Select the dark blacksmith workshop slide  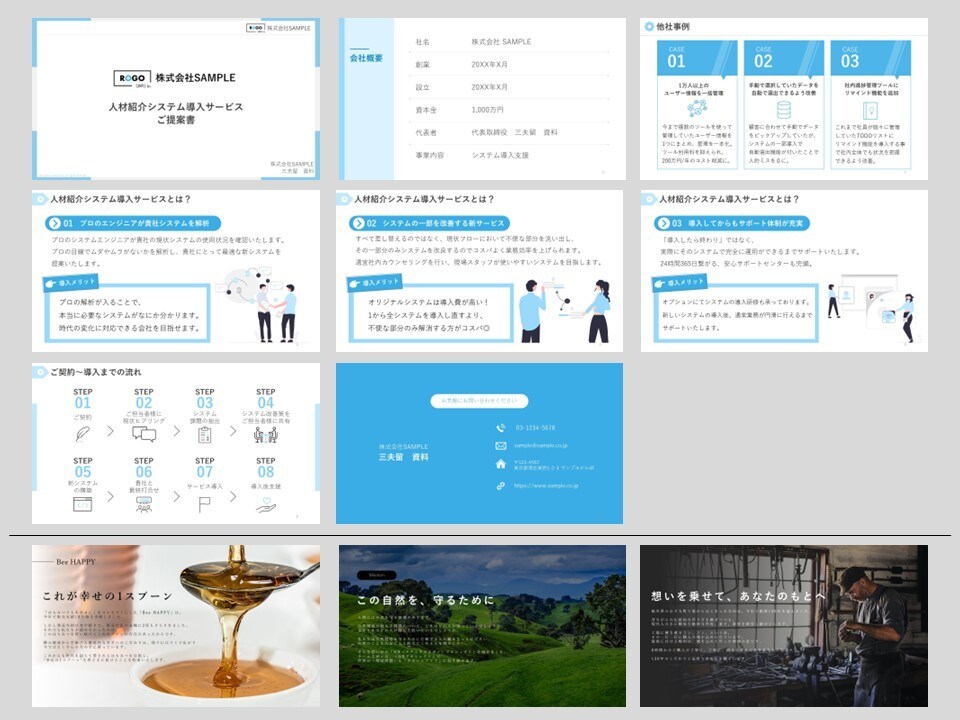[784, 626]
